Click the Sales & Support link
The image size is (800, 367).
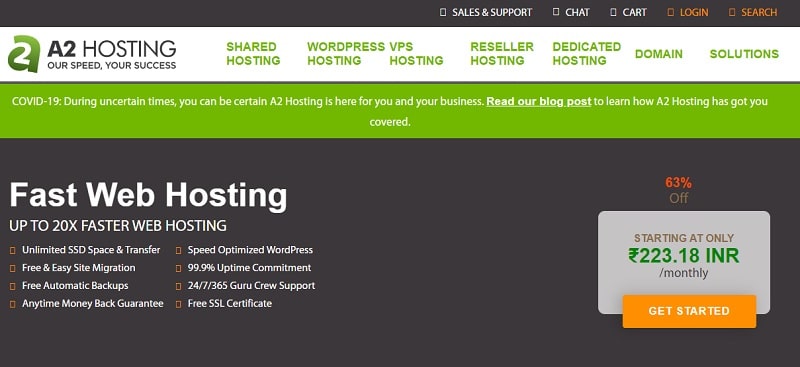pos(492,12)
